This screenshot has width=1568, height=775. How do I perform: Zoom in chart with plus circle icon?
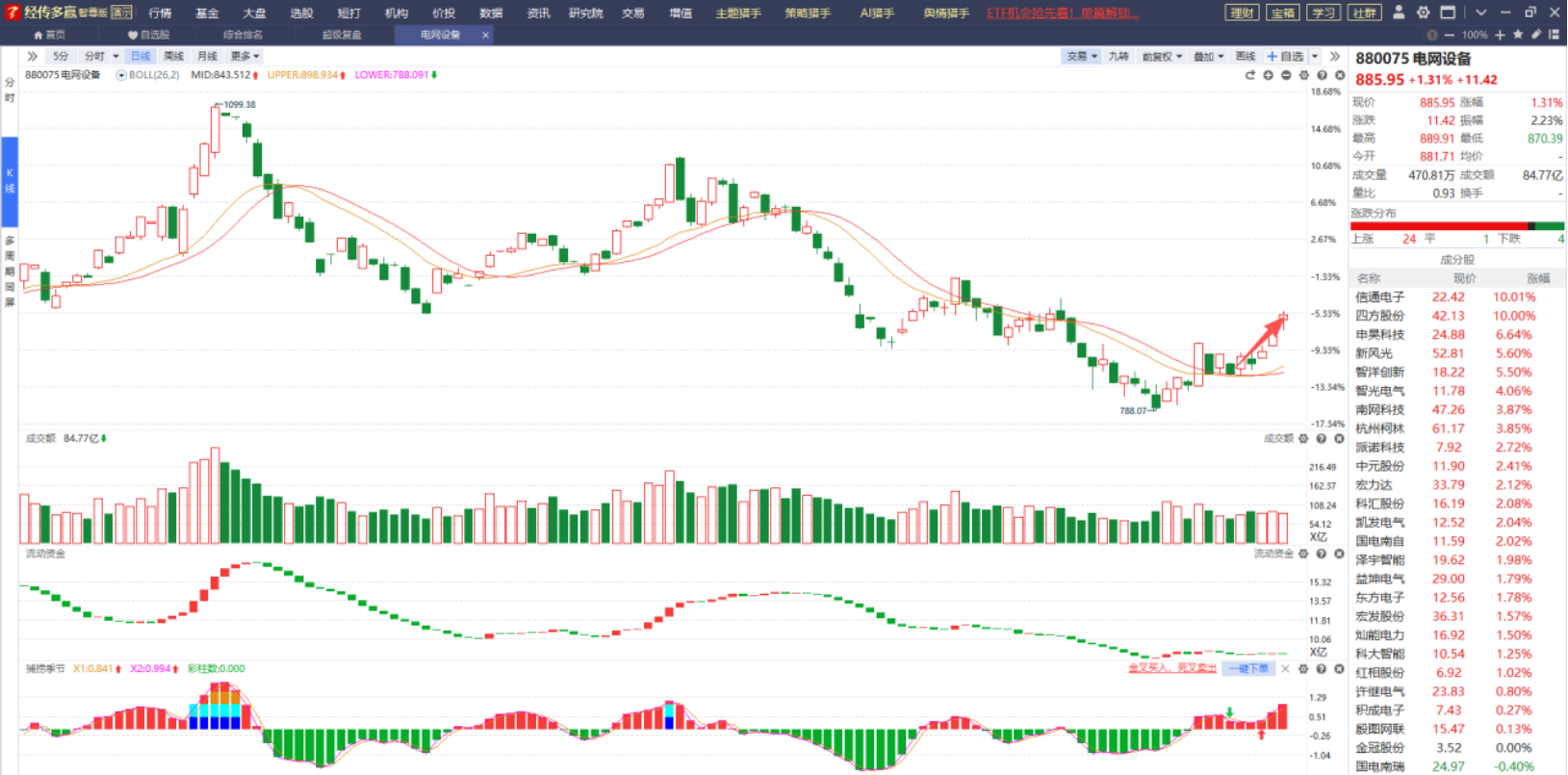[1269, 75]
